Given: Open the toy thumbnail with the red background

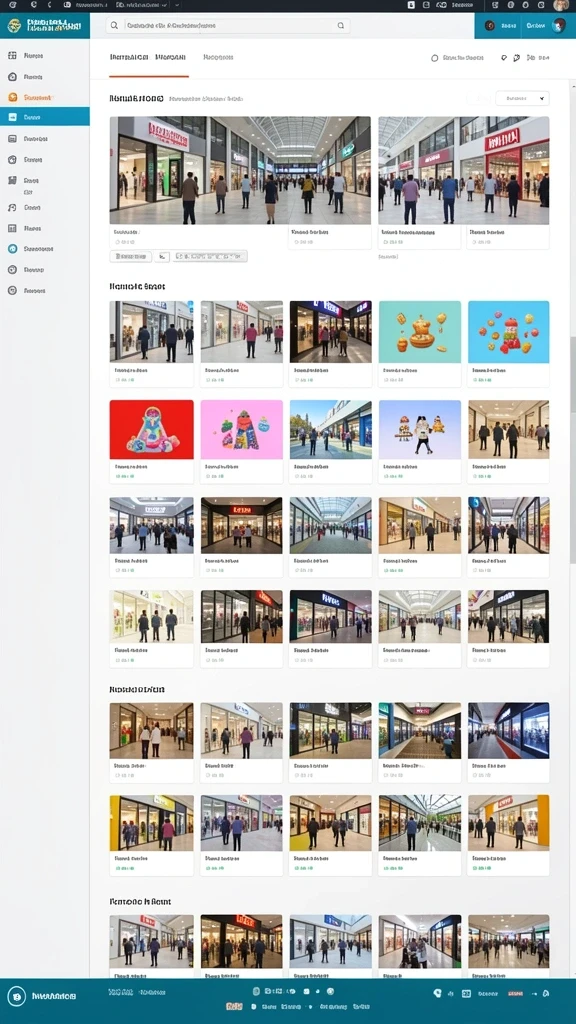Looking at the screenshot, I should pos(152,430).
